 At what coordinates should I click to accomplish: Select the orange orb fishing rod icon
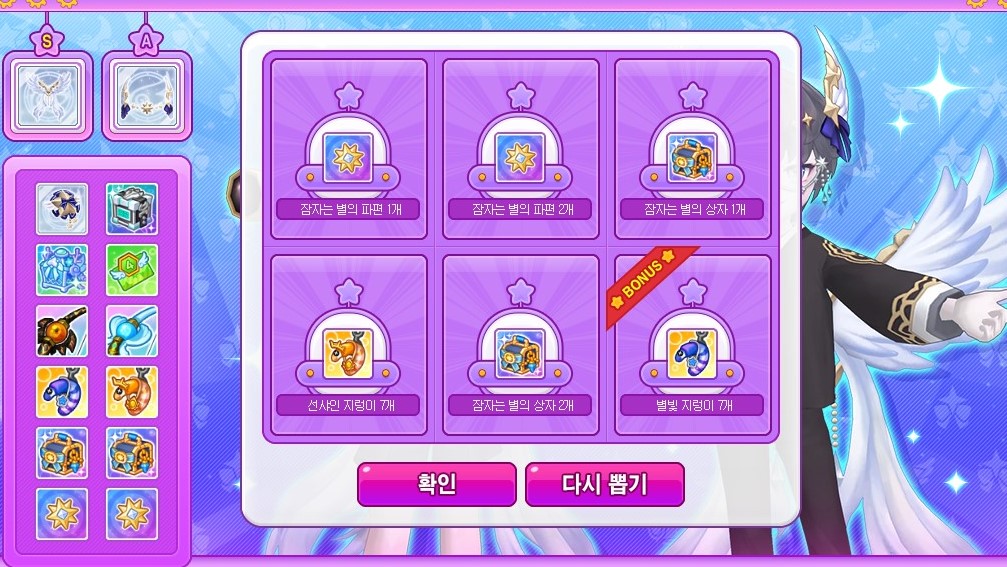click(x=62, y=331)
